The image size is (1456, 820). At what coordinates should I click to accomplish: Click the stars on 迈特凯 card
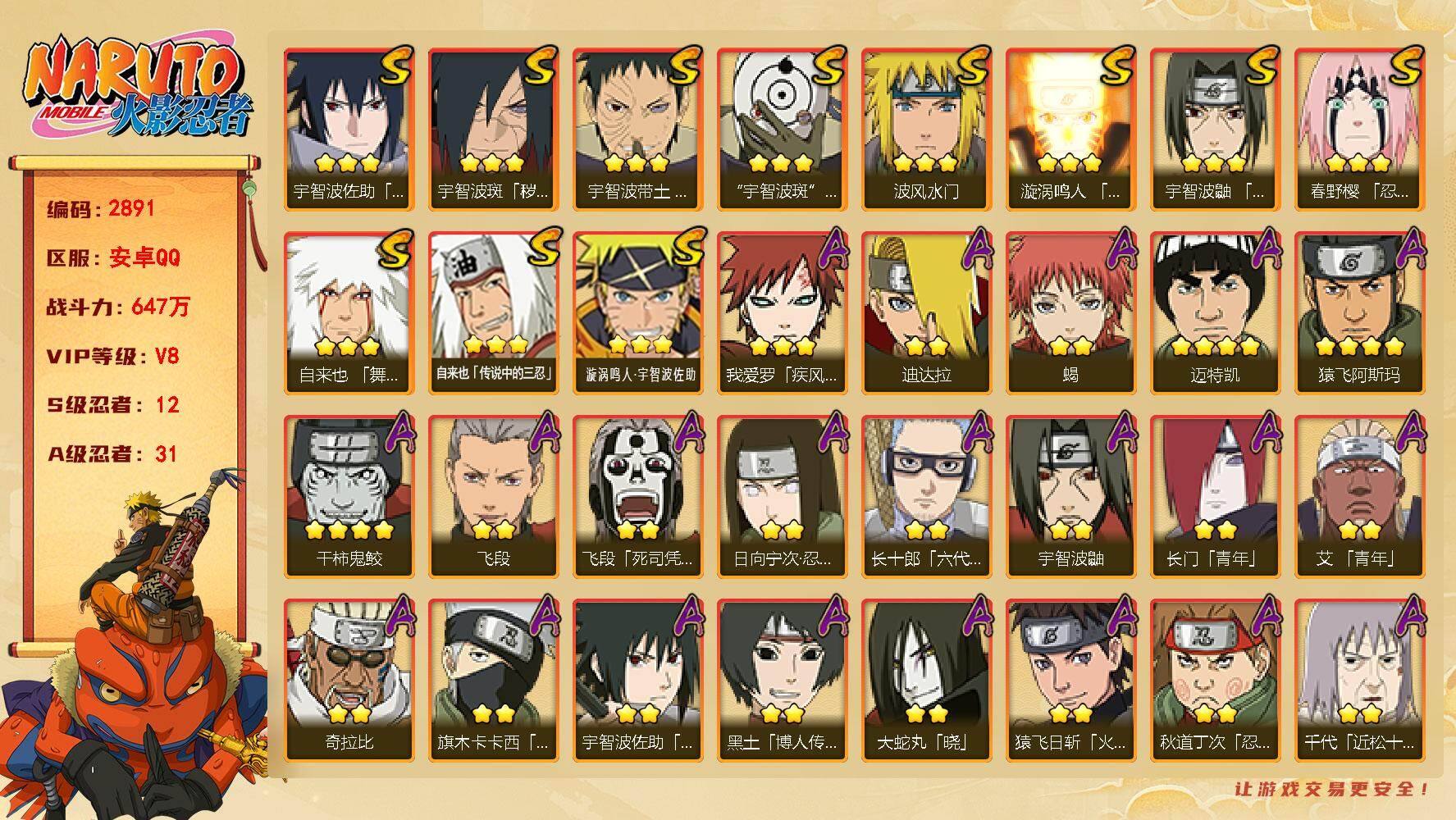click(x=1215, y=346)
